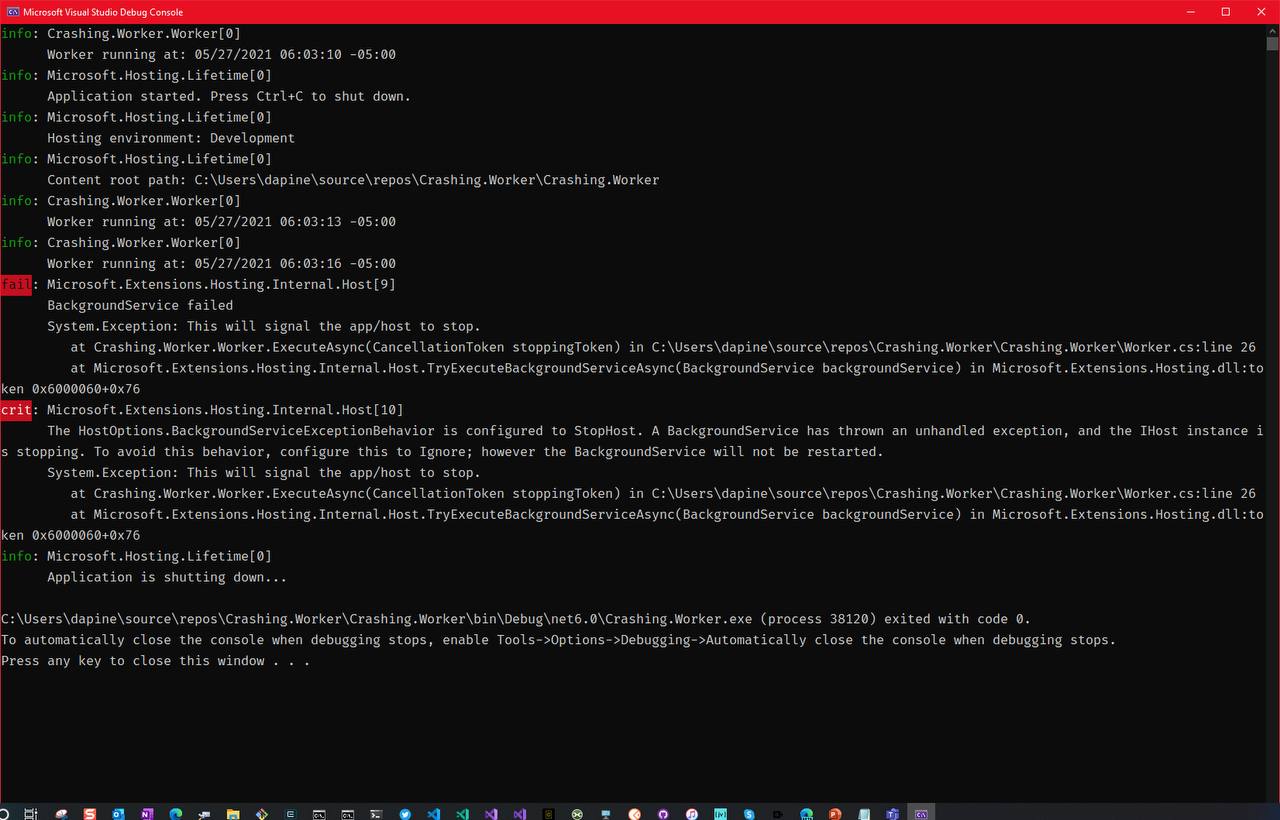Click the red 'crit' log level label
Viewport: 1280px width, 820px height.
click(16, 410)
